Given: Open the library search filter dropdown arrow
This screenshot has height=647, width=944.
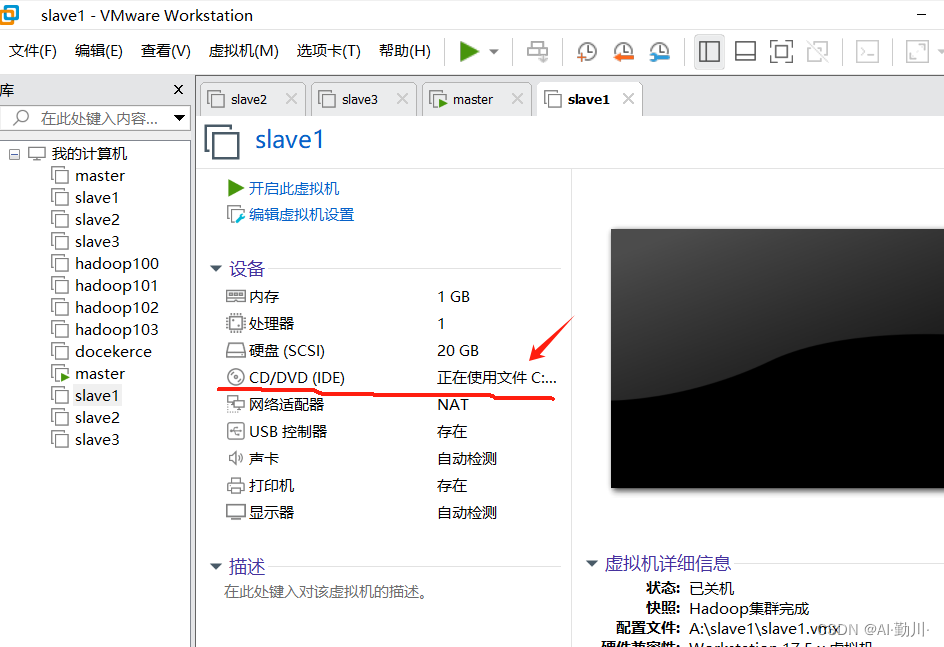Looking at the screenshot, I should pos(179,118).
